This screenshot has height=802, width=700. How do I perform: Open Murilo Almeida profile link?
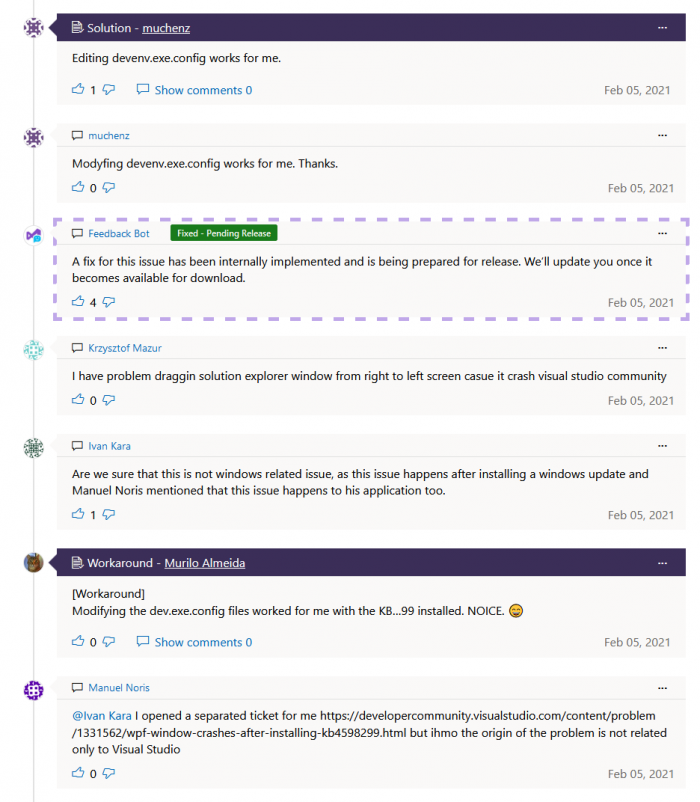(204, 563)
